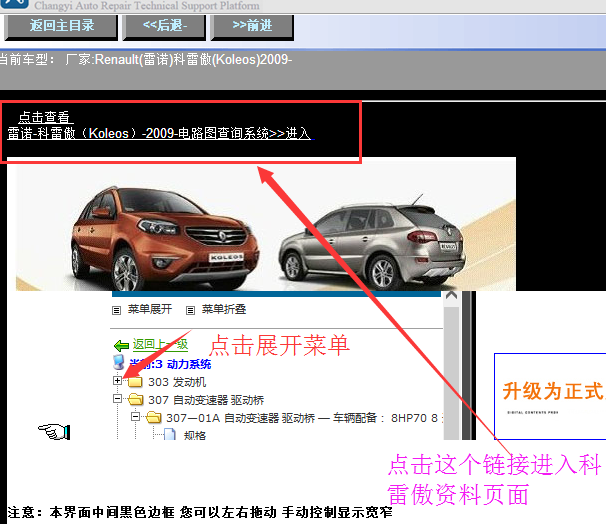Click the menu expand icon beside 菜单展开
The image size is (606, 524).
pyautogui.click(x=116, y=310)
